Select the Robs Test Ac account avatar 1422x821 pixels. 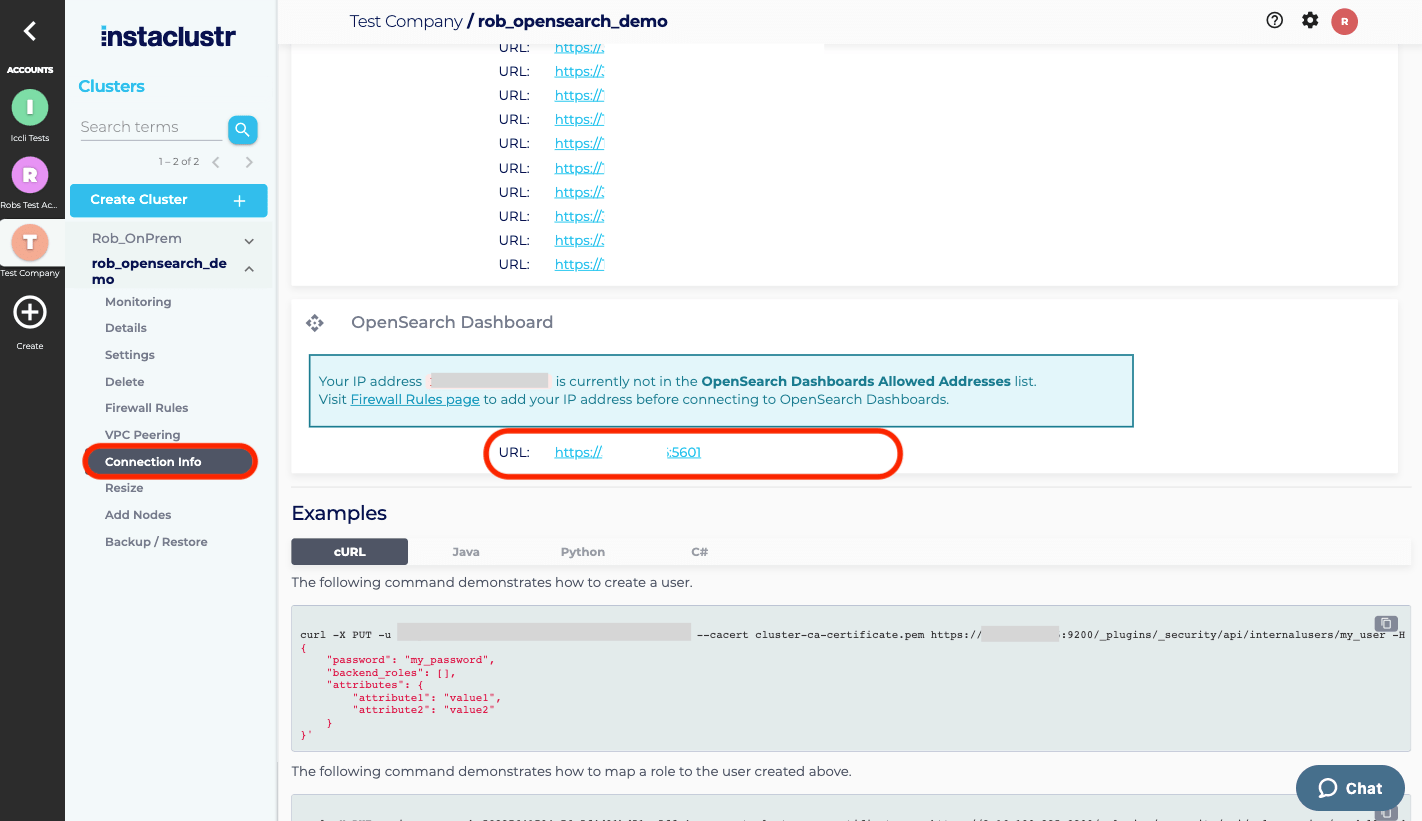click(31, 175)
